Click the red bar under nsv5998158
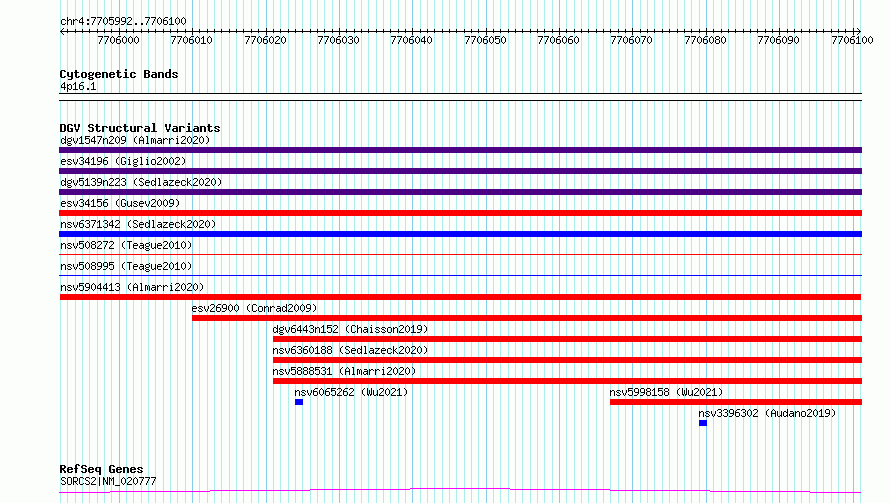 click(x=736, y=402)
